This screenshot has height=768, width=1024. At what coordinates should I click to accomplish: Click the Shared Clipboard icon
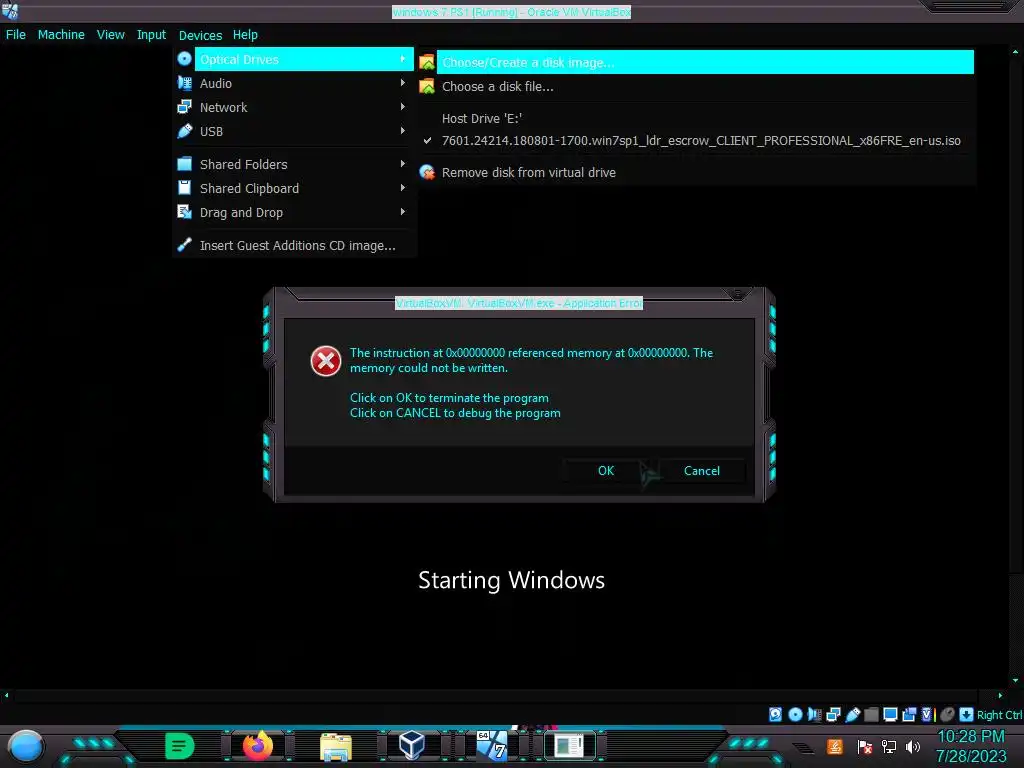click(x=185, y=188)
